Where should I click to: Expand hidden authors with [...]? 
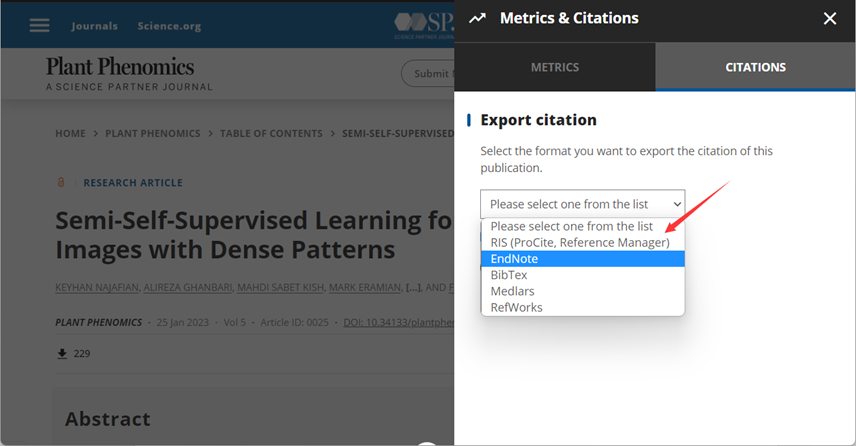(x=413, y=288)
